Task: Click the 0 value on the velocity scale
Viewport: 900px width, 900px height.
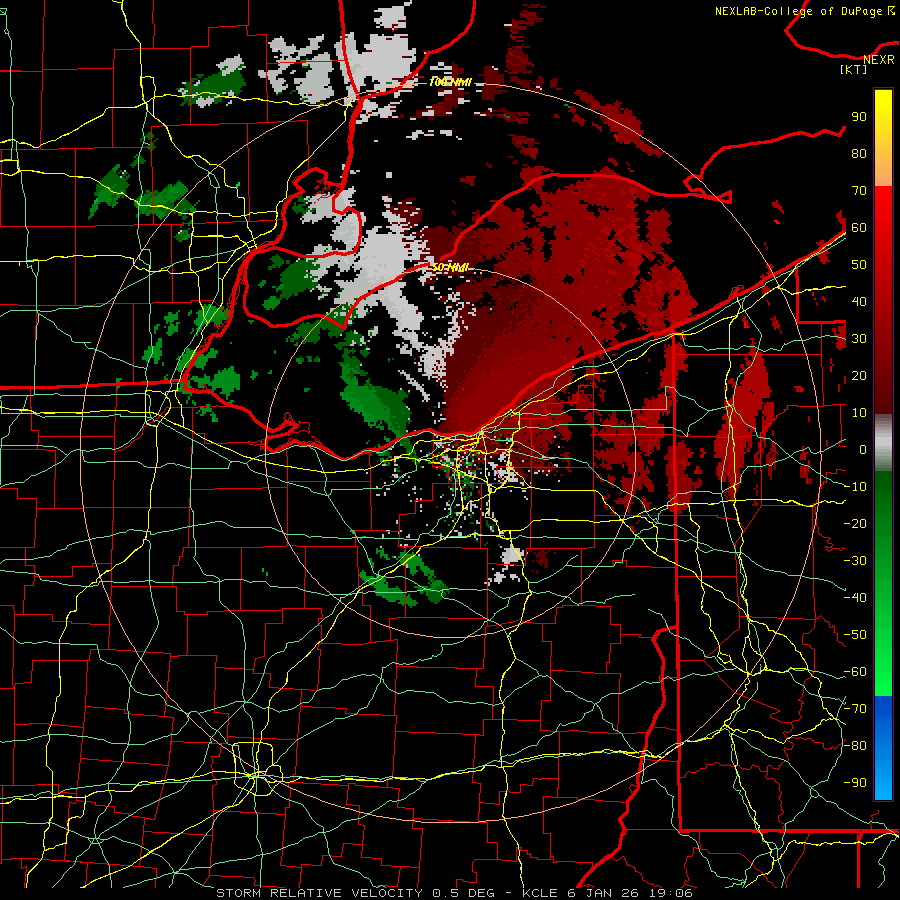Action: coord(863,449)
